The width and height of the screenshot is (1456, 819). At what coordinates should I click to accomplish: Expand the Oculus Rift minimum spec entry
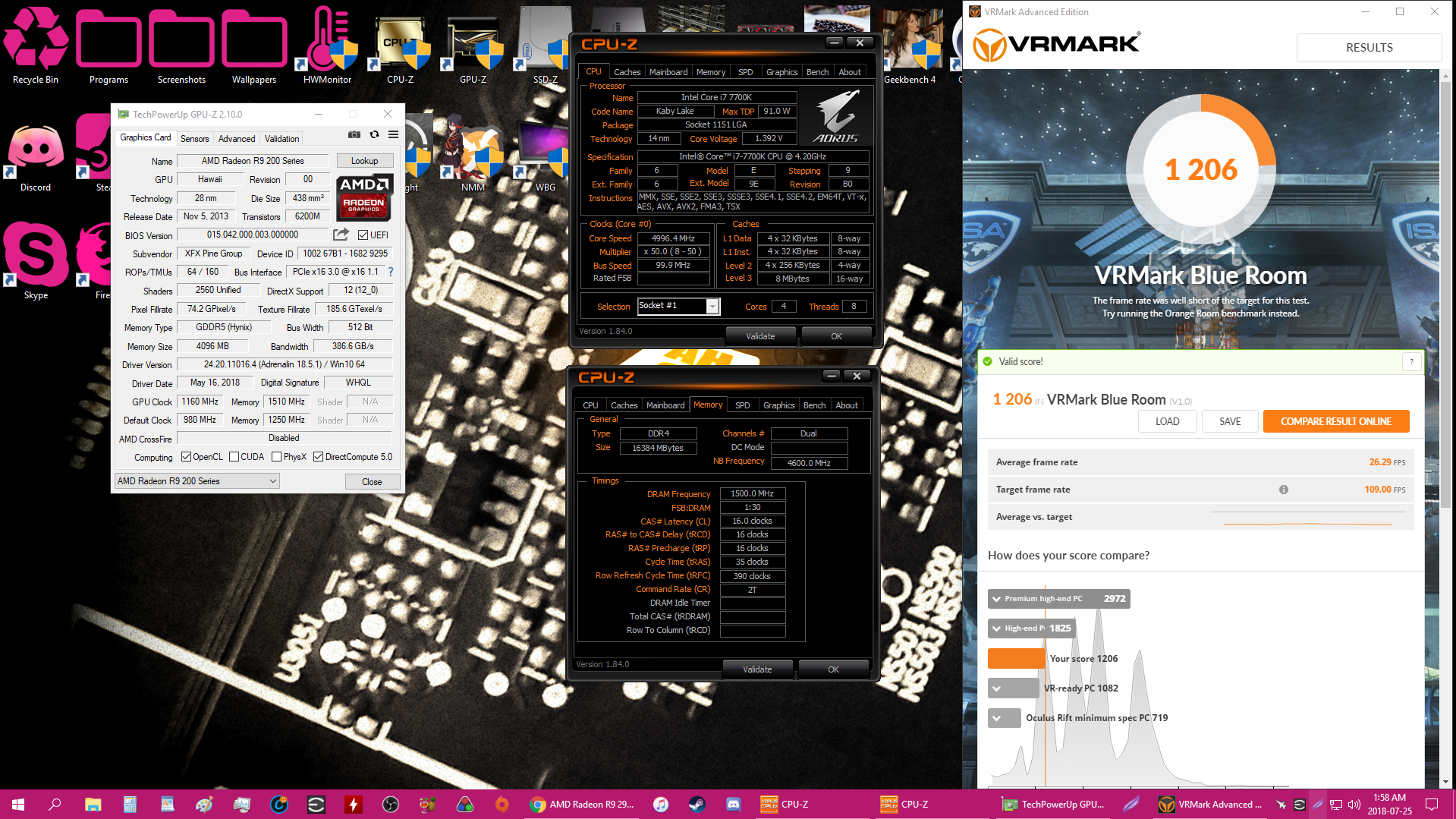click(997, 718)
